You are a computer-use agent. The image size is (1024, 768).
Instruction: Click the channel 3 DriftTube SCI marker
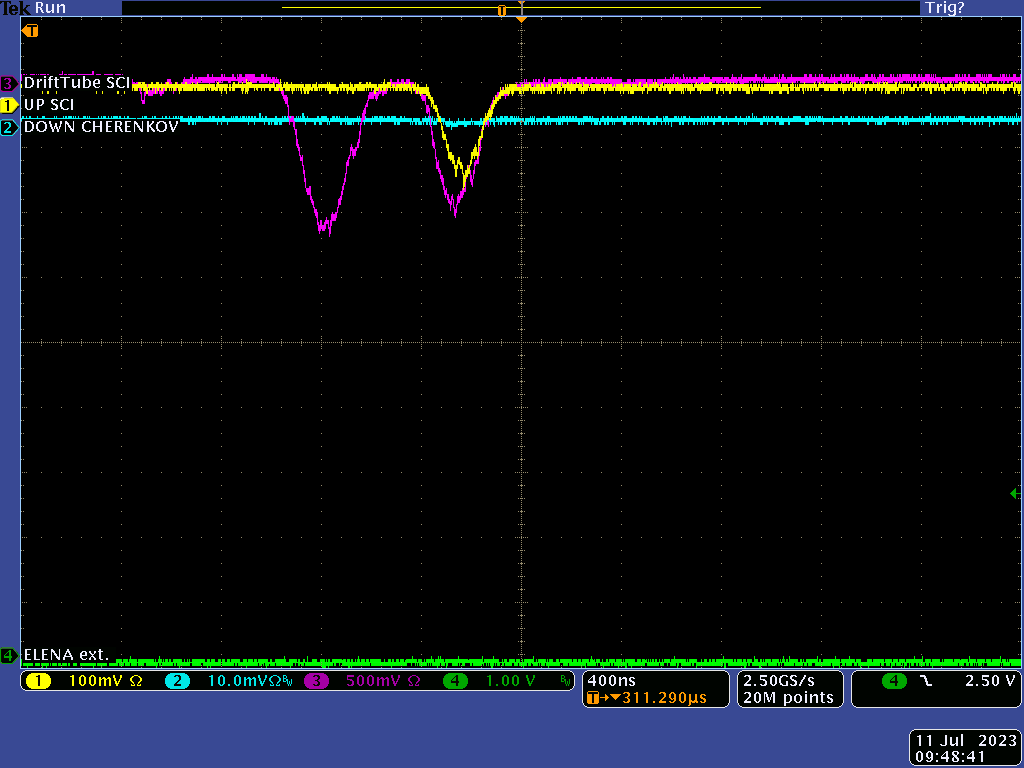tap(9, 83)
